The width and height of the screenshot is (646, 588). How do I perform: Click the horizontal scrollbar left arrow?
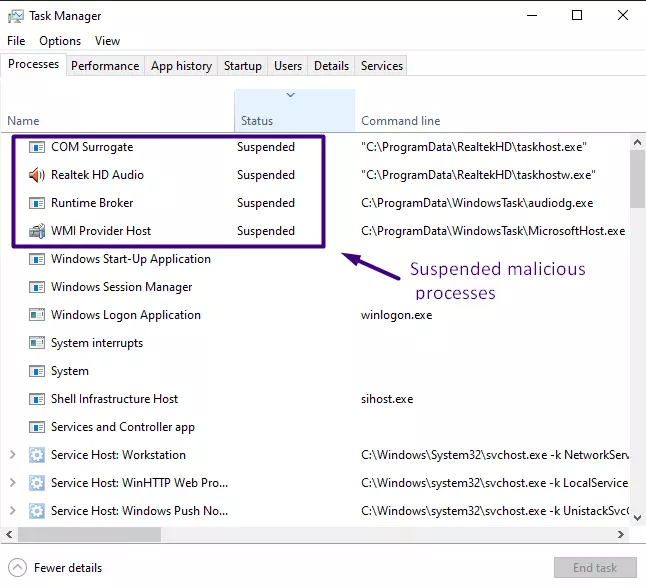[x=9, y=535]
